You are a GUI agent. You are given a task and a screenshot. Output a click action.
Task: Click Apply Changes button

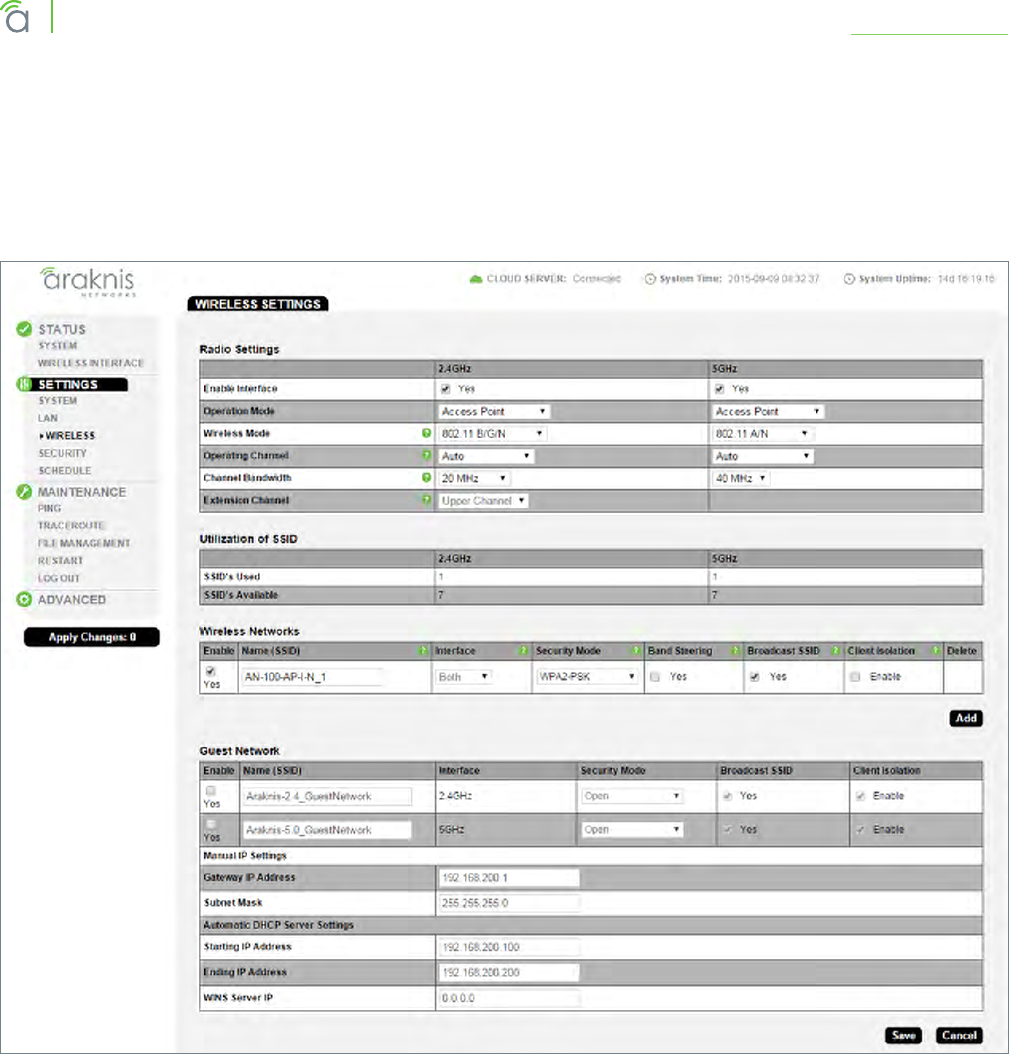click(92, 637)
